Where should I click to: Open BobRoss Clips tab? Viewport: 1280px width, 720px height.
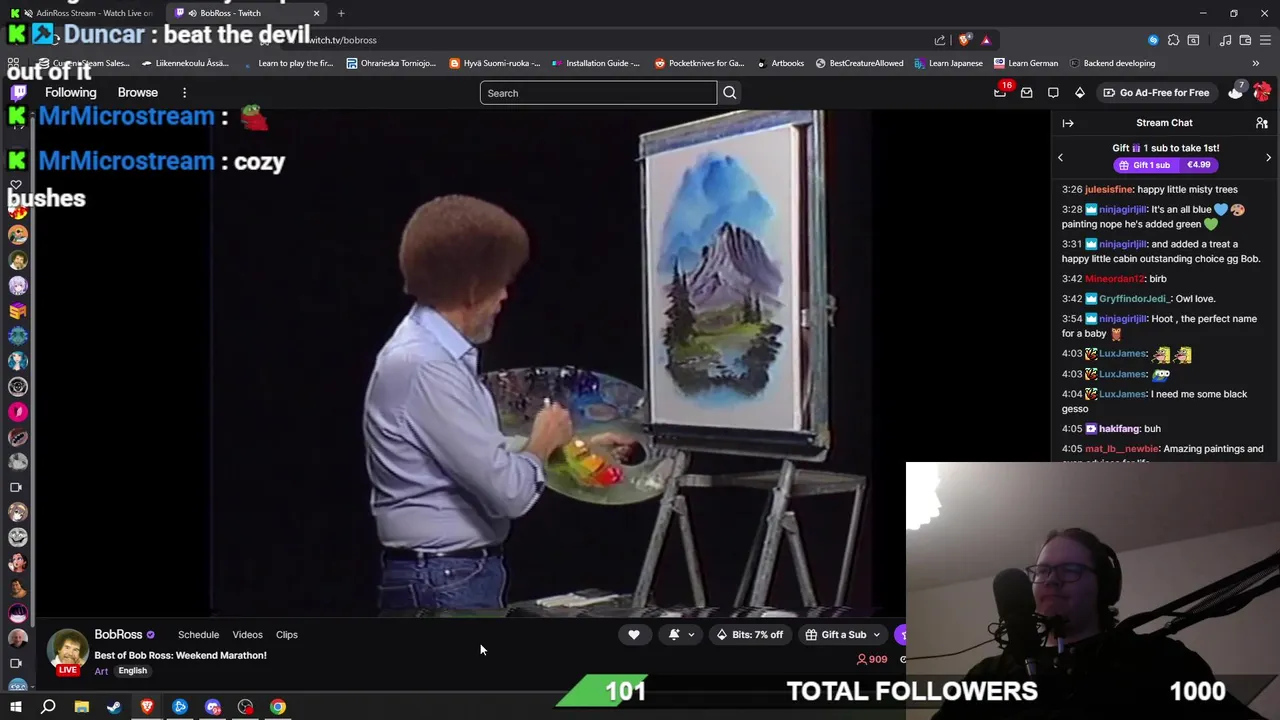click(x=287, y=634)
